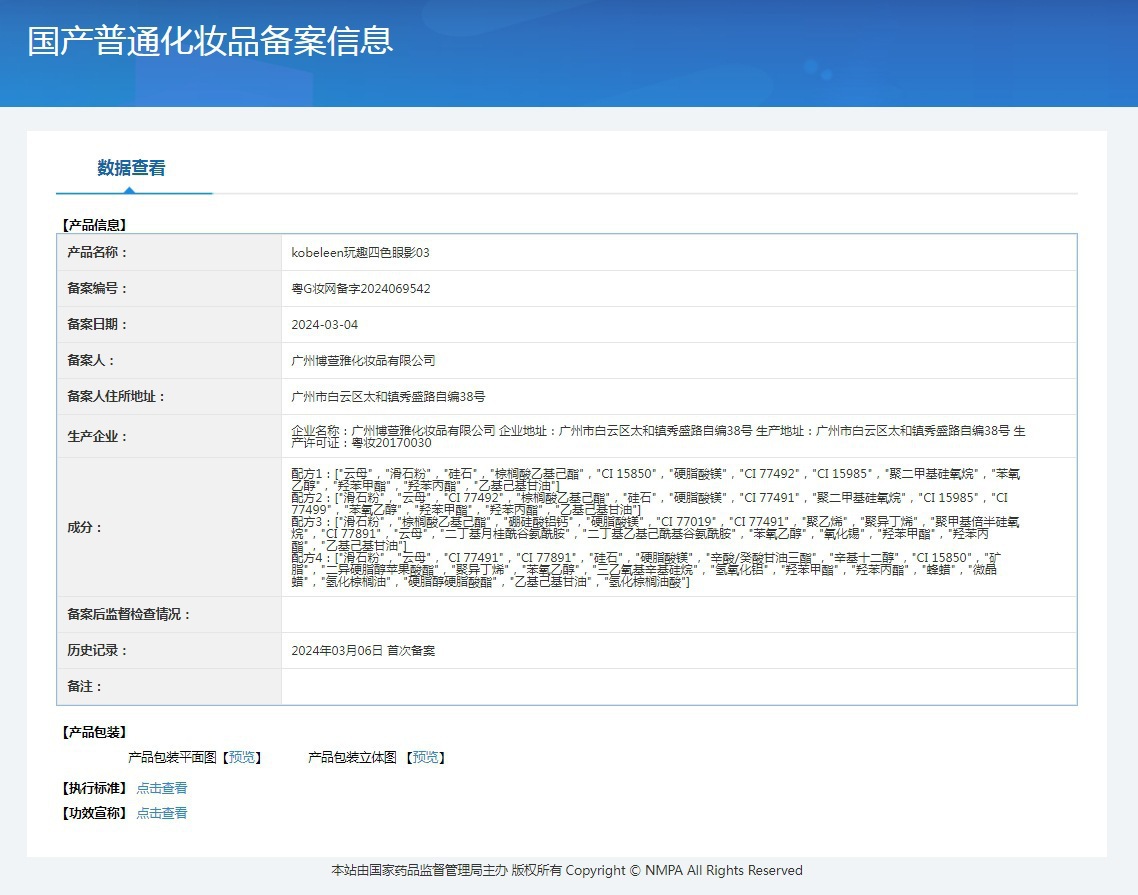Click the page title 国产普通化妆品备案信息
The height and width of the screenshot is (895, 1138).
point(210,41)
